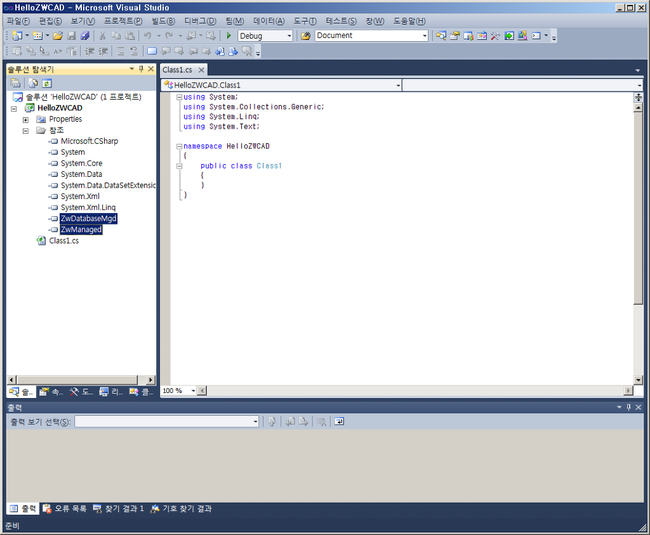
Task: Select the 출력 bottom tab
Action: pos(24,508)
